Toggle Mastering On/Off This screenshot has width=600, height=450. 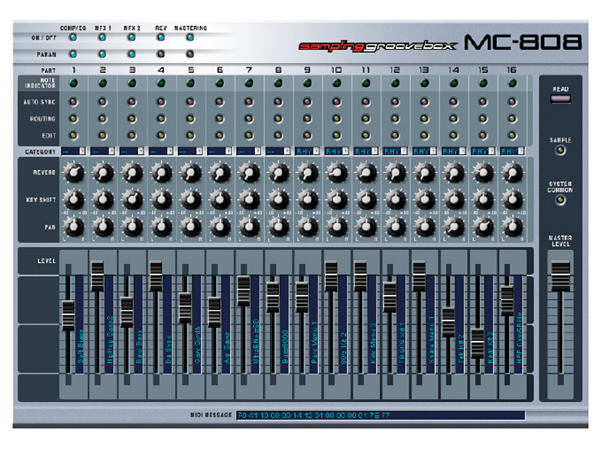tap(190, 38)
